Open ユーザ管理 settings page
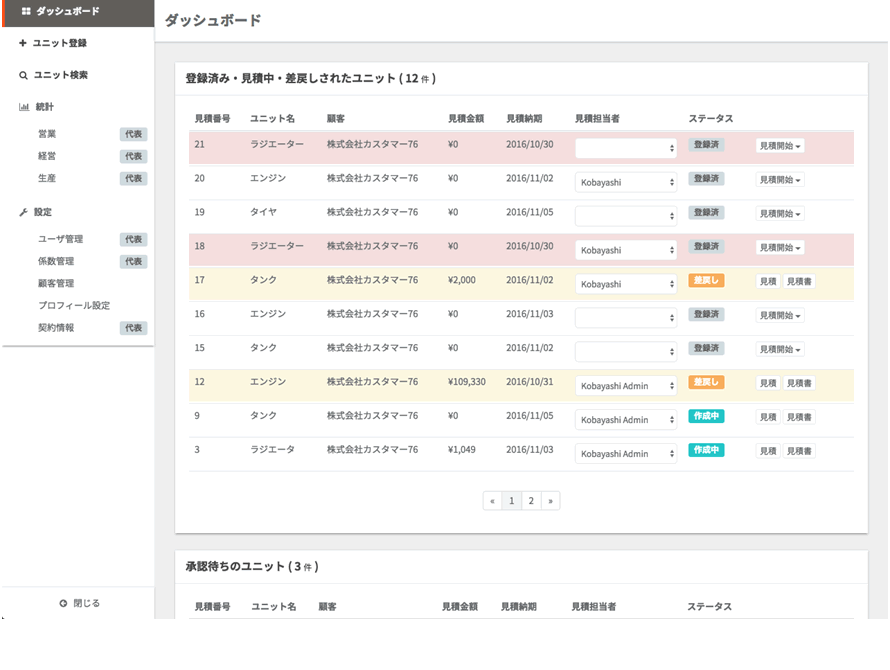Image resolution: width=890 pixels, height=670 pixels. pos(61,239)
